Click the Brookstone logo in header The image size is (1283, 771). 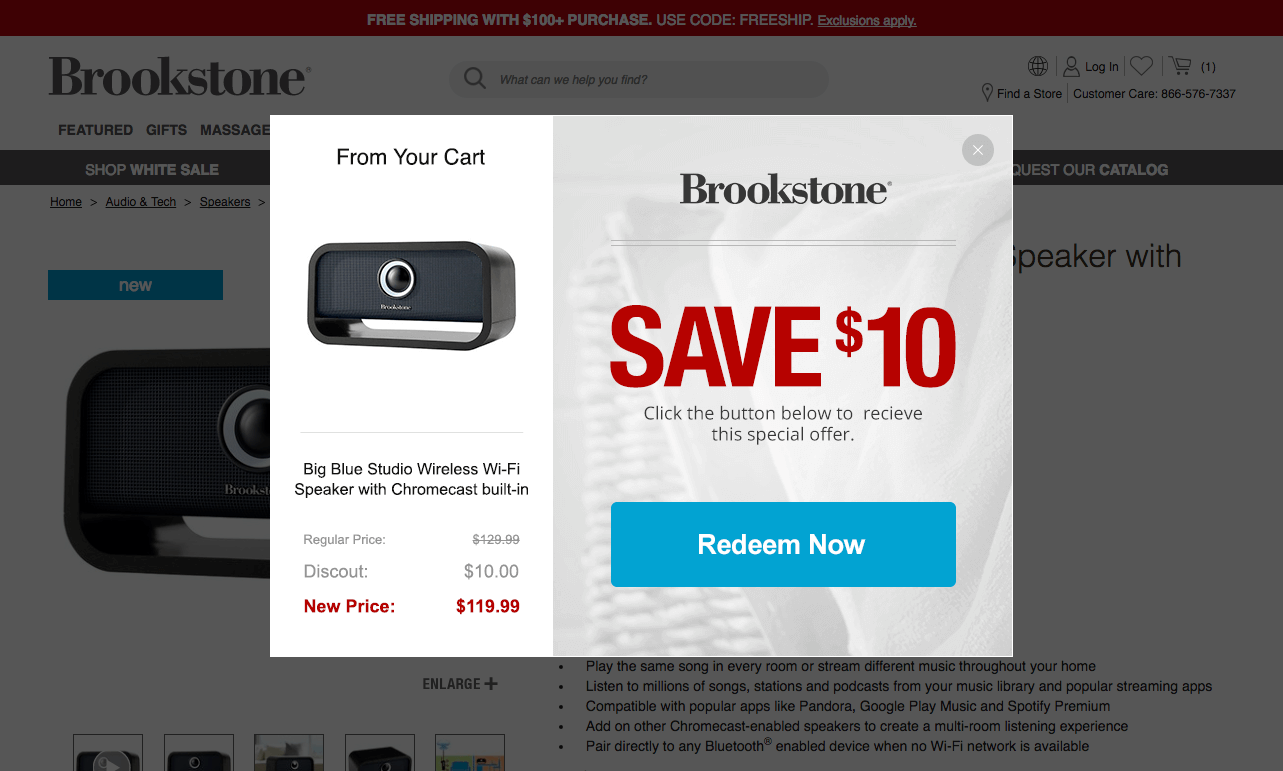179,77
